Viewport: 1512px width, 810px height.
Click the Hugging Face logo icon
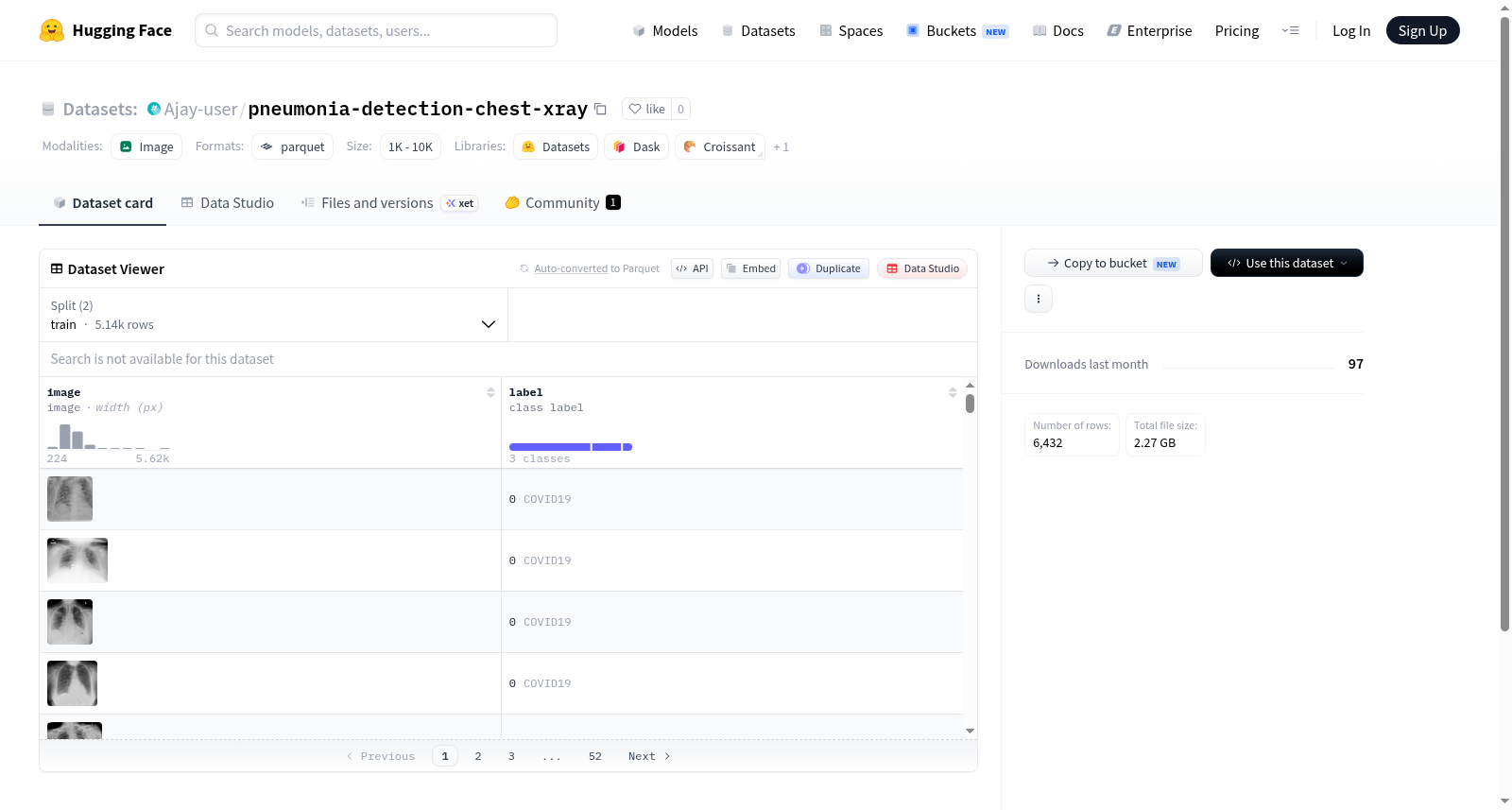52,30
